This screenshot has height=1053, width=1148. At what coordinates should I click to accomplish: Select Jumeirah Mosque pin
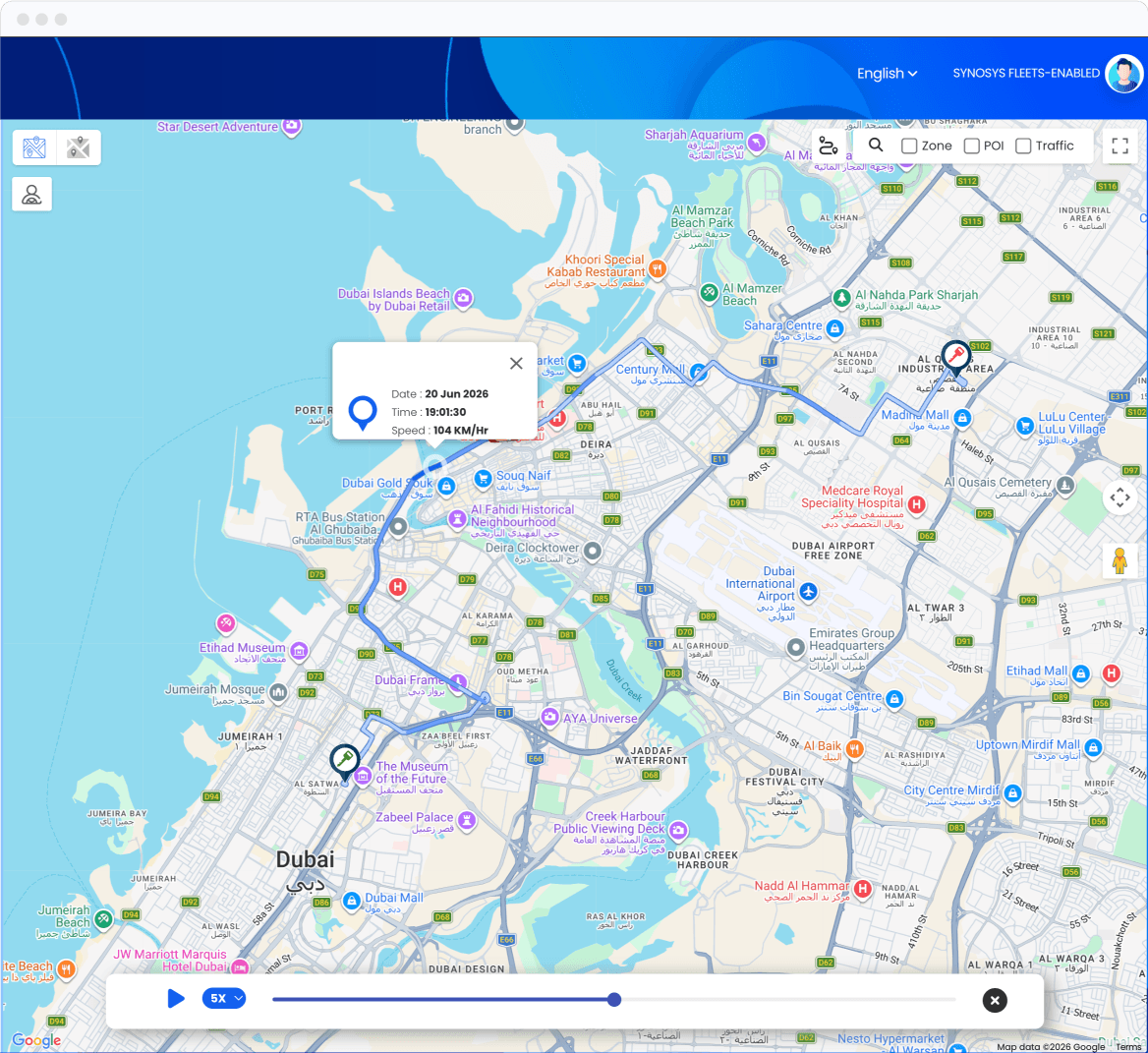278,691
